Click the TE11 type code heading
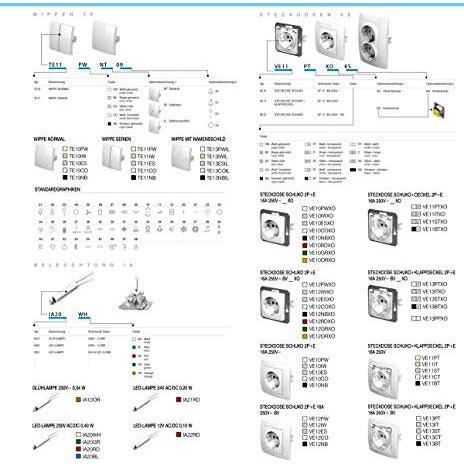Viewport: 464px width, 464px height. pos(55,65)
